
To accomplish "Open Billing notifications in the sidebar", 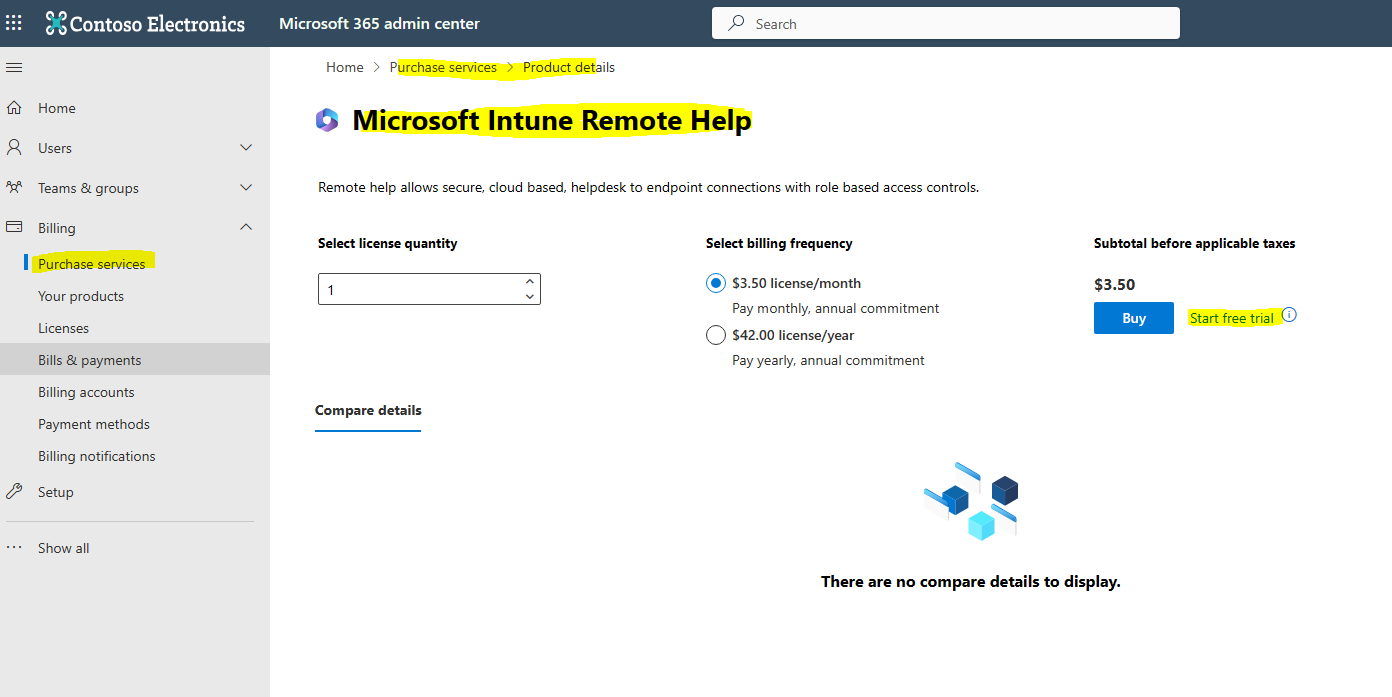I will pos(97,456).
